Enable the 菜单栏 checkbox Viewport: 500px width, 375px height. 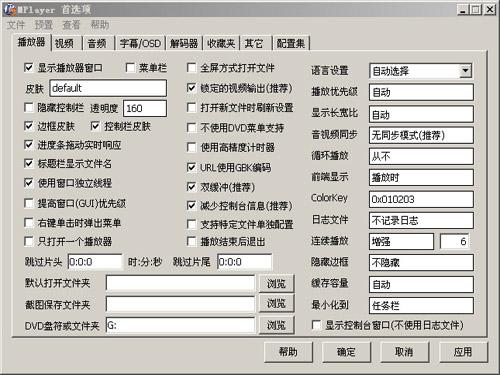pyautogui.click(x=130, y=68)
